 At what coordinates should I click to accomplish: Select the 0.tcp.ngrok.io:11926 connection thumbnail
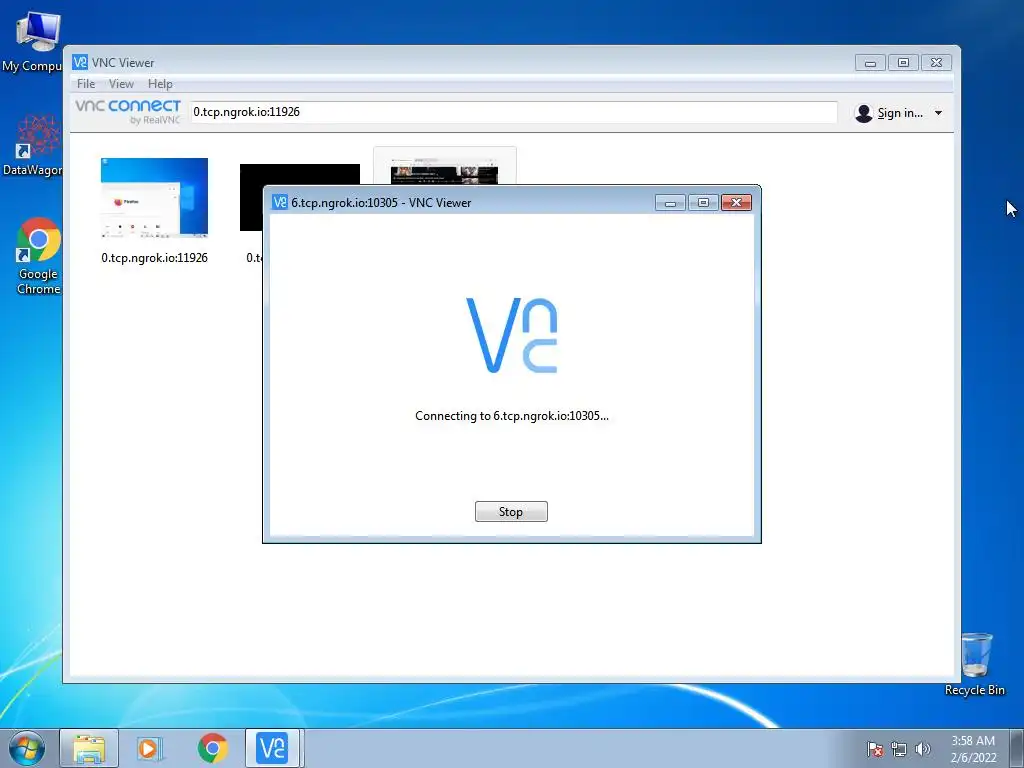154,197
